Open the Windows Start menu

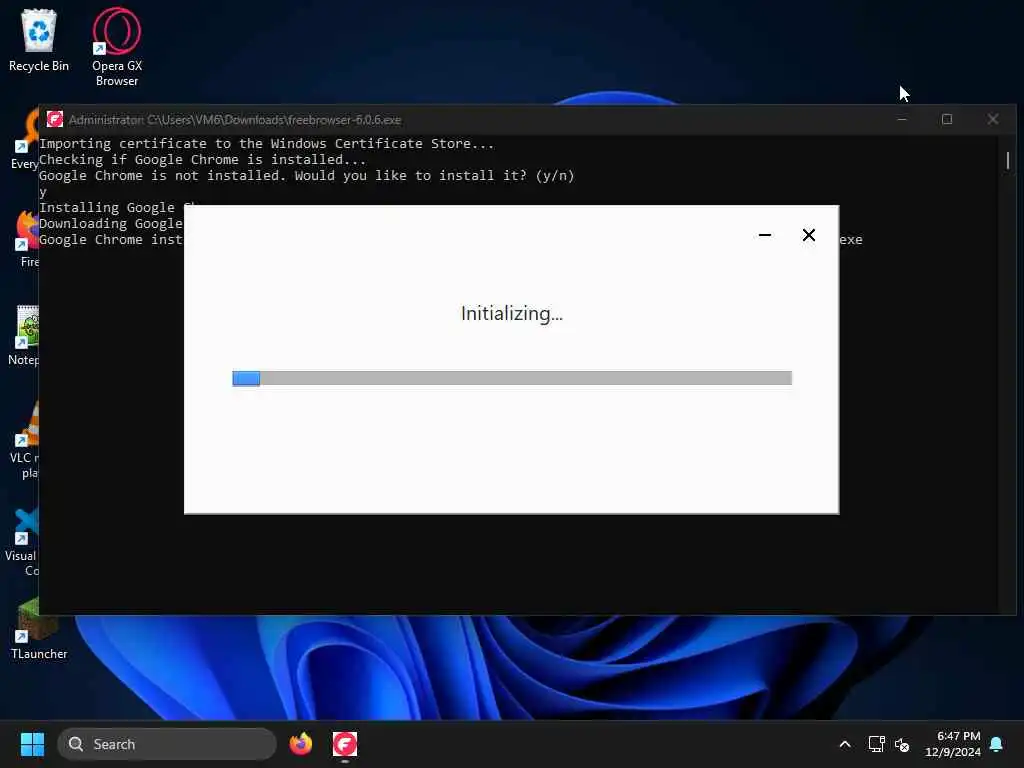tap(32, 744)
